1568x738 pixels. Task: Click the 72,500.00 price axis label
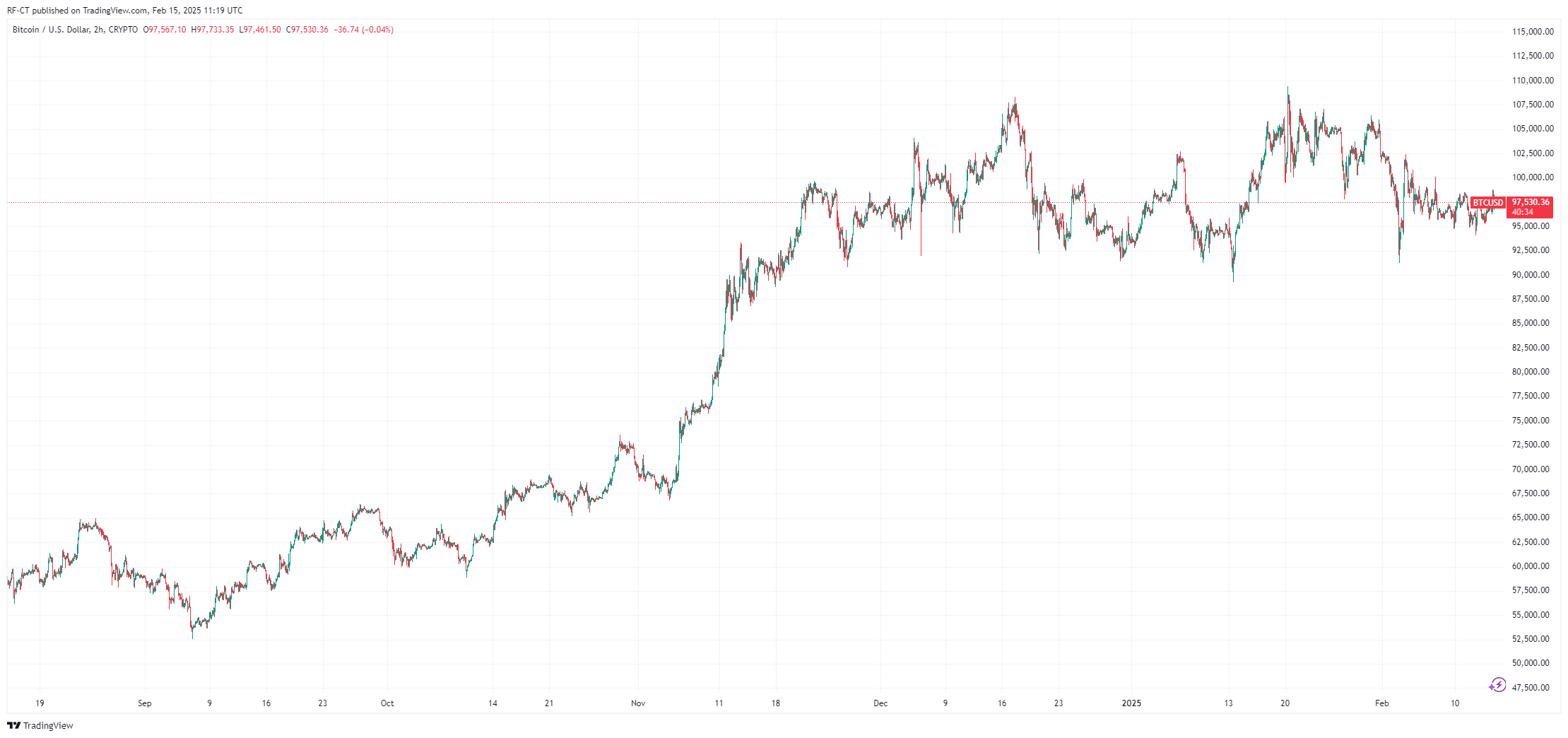click(x=1531, y=445)
